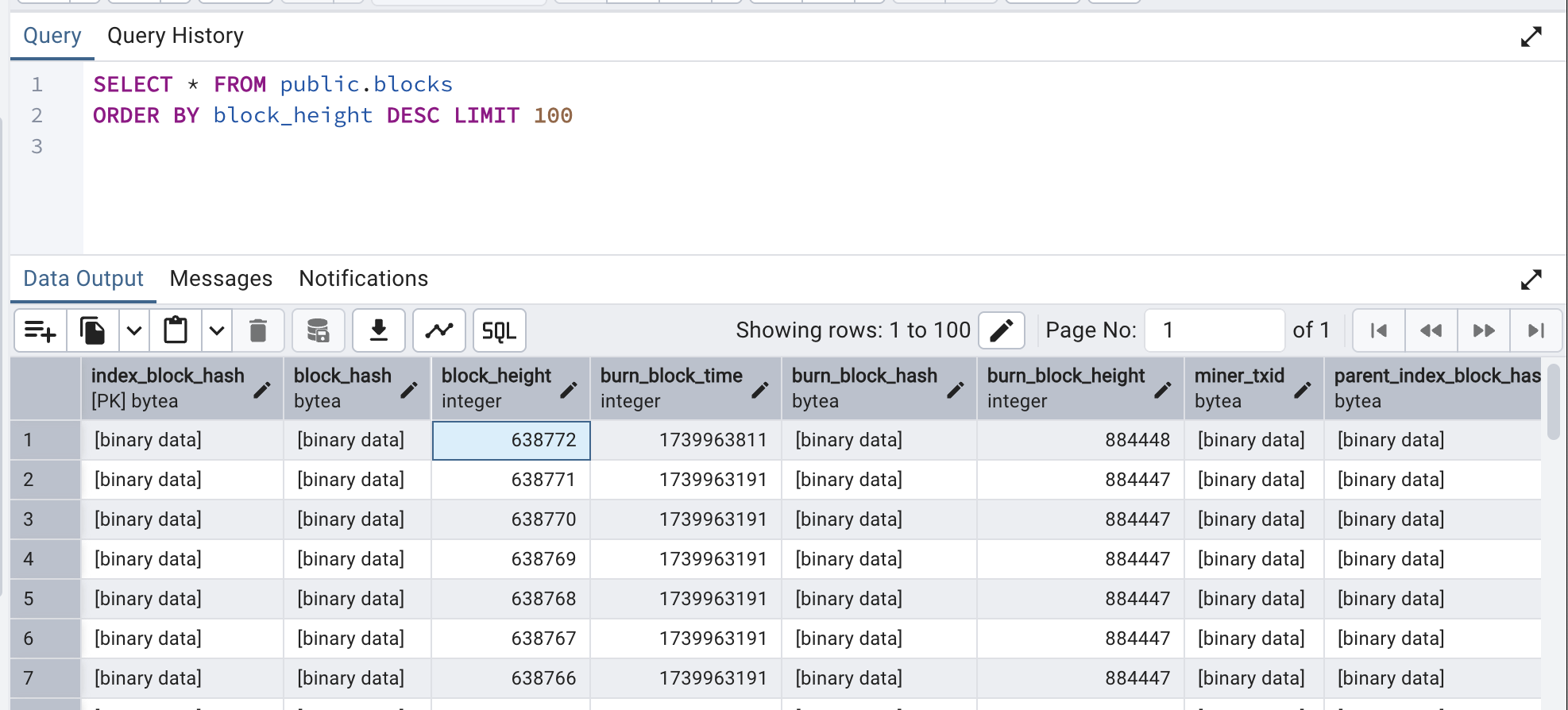The width and height of the screenshot is (1568, 710).
Task: Select cell with value 638772
Action: [x=511, y=440]
